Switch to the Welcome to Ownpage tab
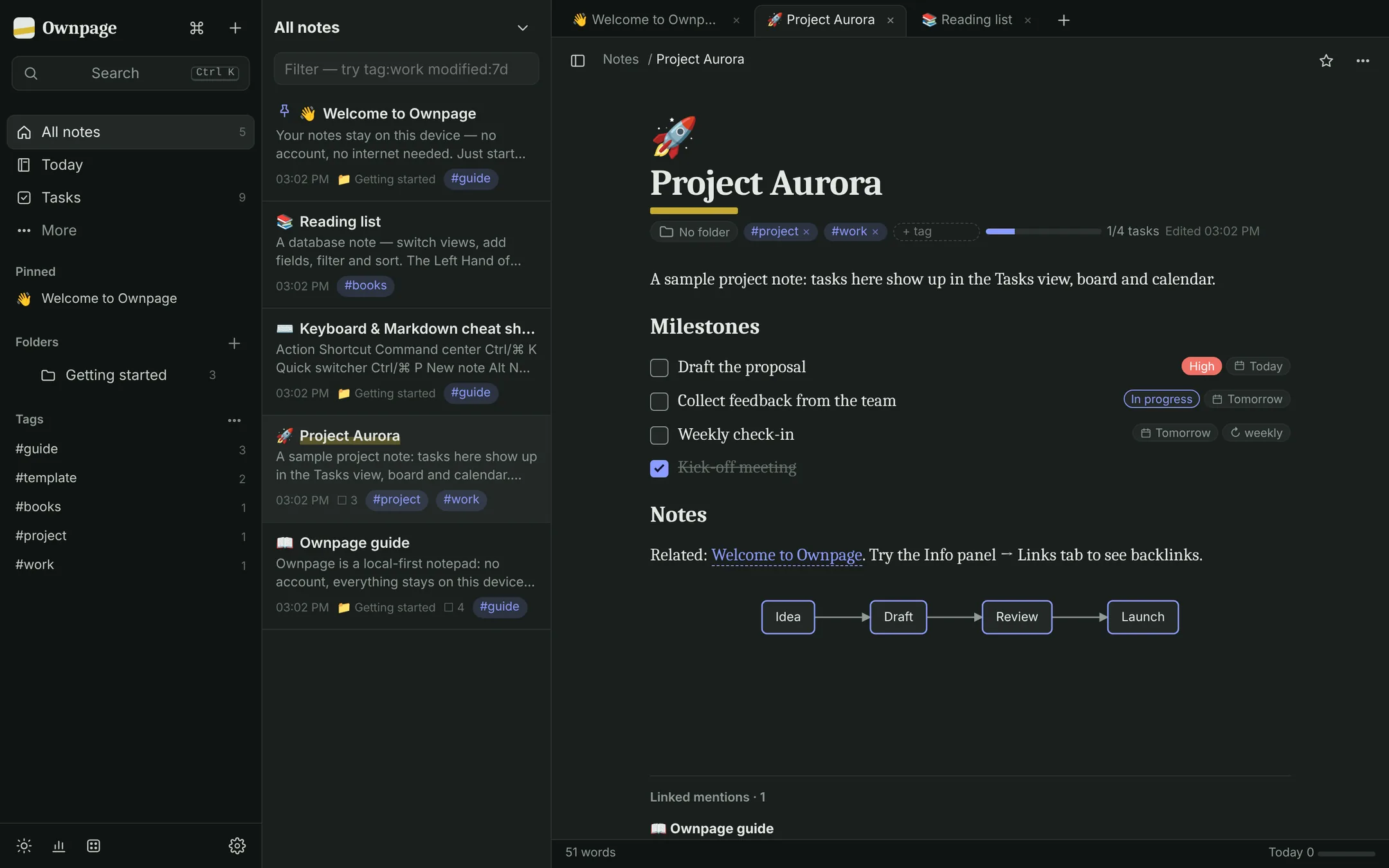This screenshot has height=868, width=1389. pyautogui.click(x=653, y=20)
